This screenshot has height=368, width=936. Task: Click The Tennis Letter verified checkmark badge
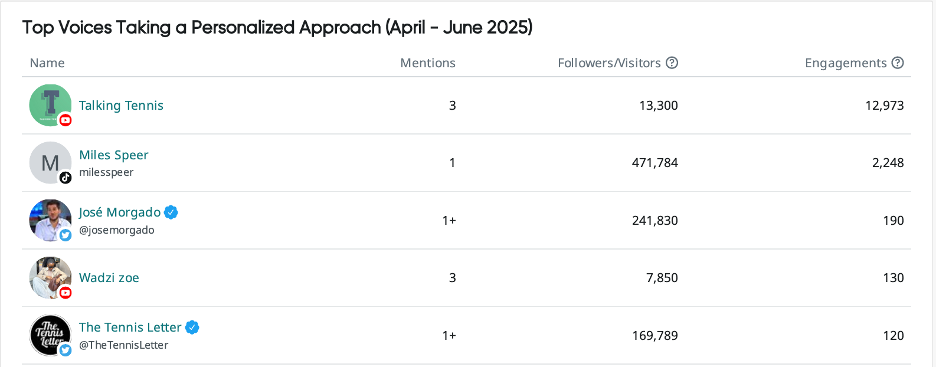(192, 327)
